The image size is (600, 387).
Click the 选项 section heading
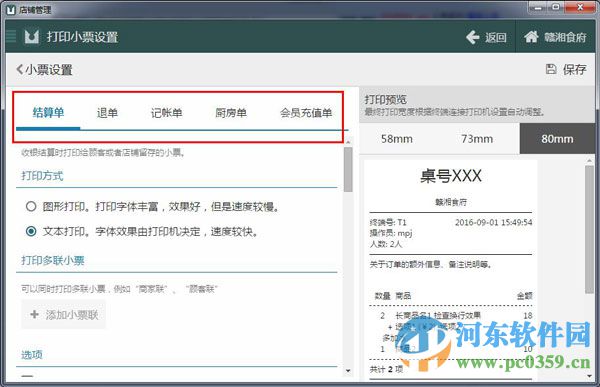click(32, 354)
